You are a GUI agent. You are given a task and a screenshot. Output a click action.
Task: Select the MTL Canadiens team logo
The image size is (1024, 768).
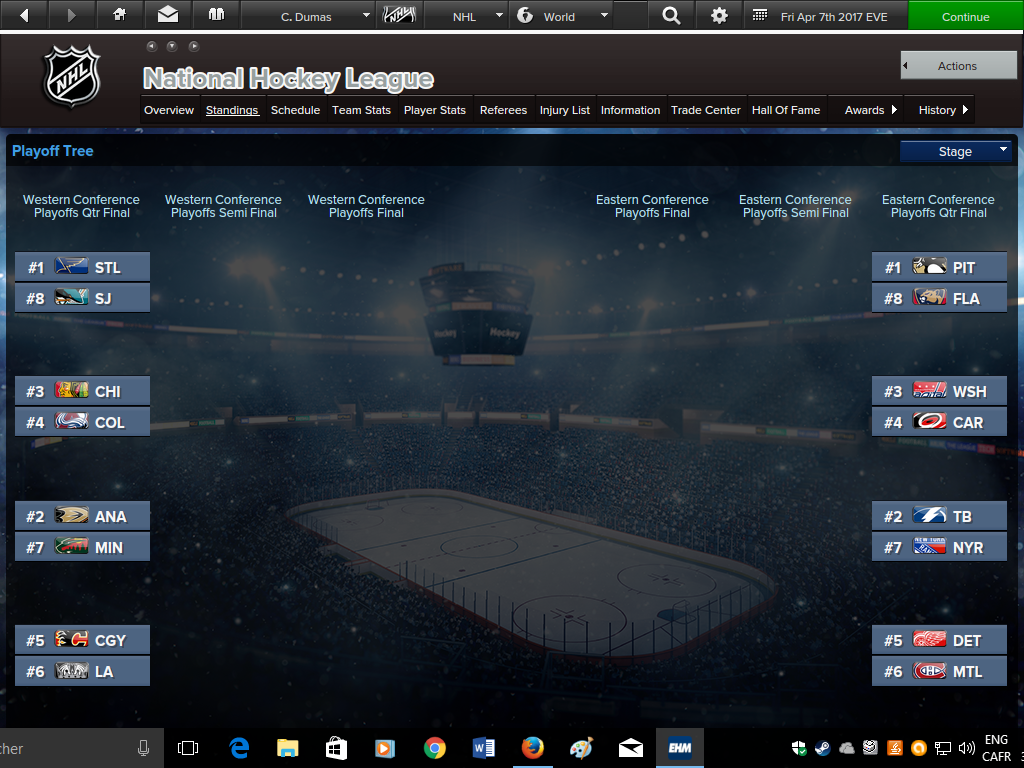[x=929, y=671]
